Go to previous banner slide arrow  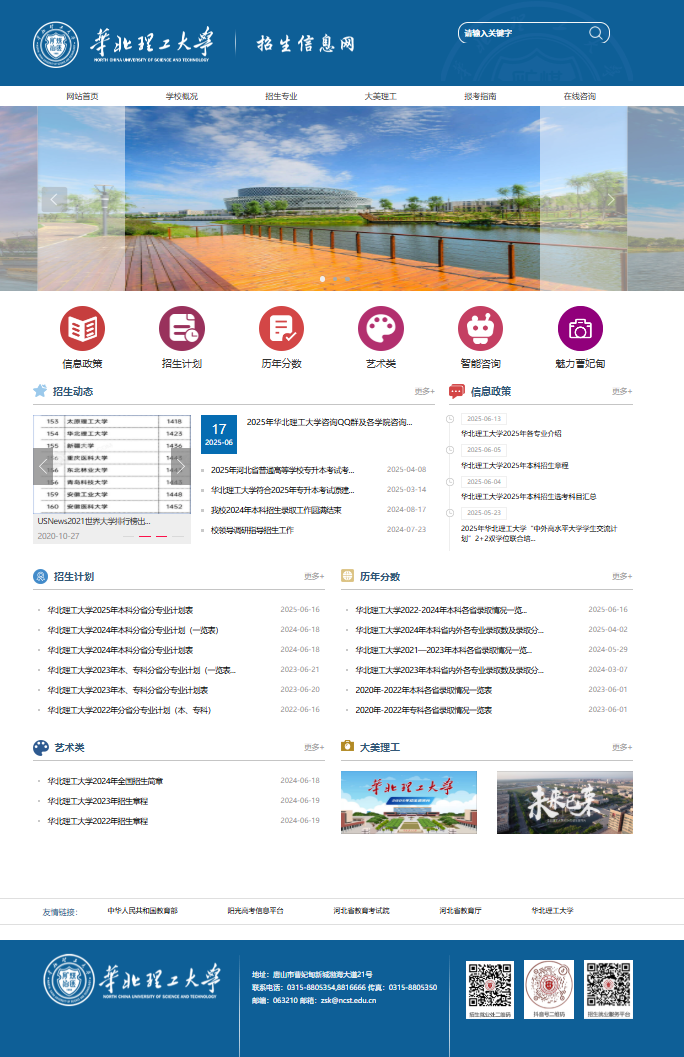point(55,199)
